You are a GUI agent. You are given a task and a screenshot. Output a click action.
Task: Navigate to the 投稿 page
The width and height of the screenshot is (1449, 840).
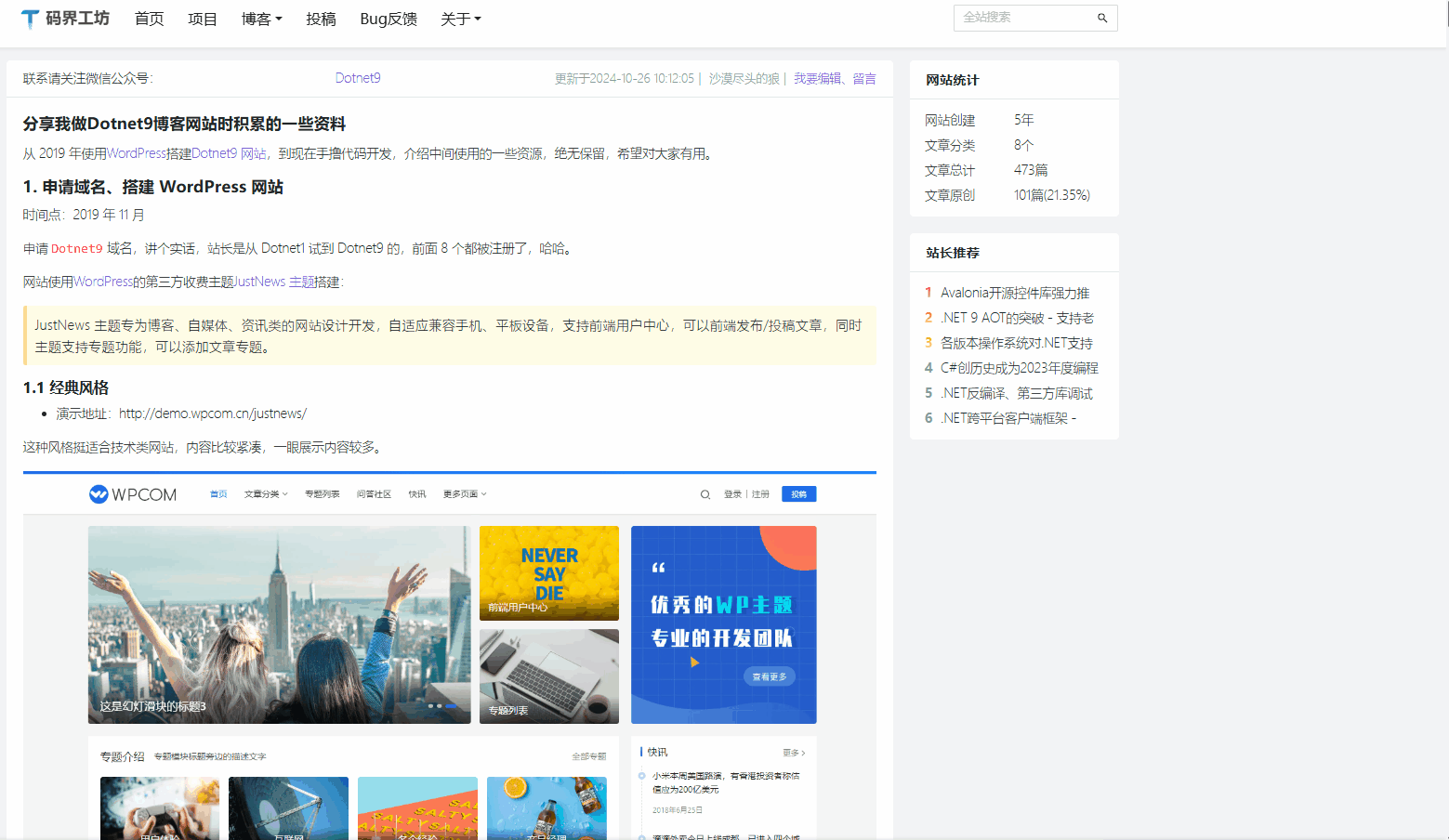pyautogui.click(x=321, y=19)
